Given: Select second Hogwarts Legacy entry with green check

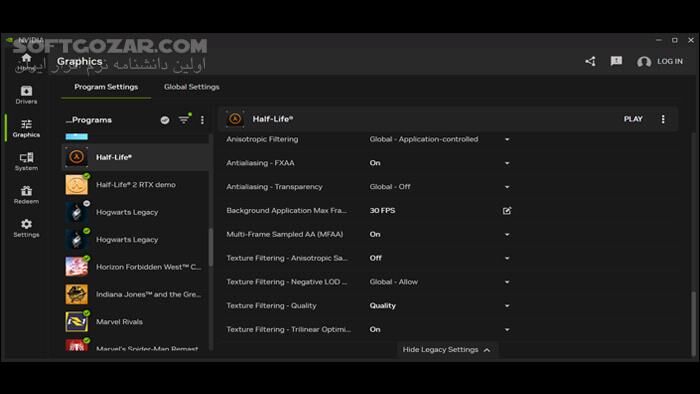Looking at the screenshot, I should (135, 240).
